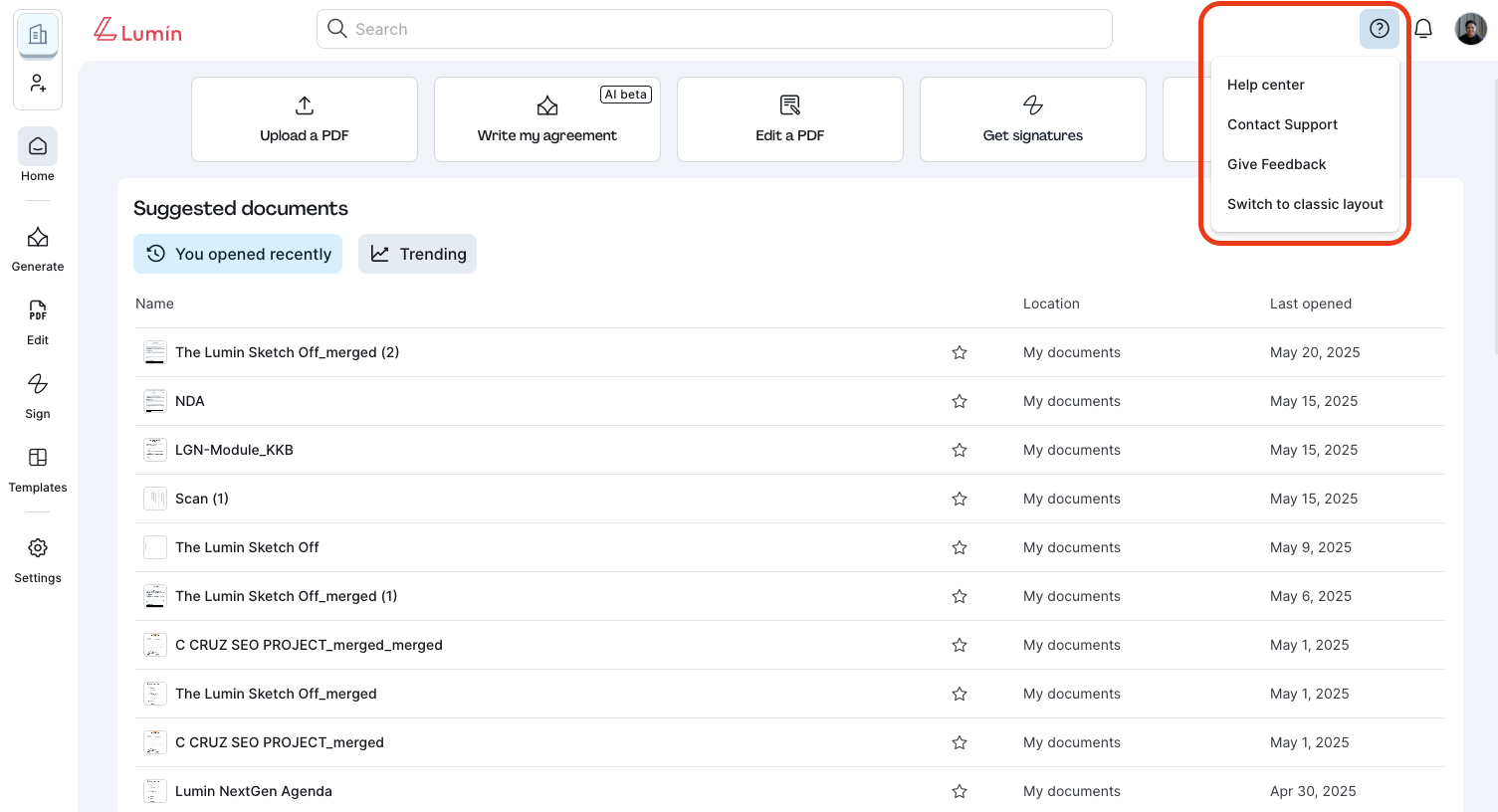The width and height of the screenshot is (1498, 812).
Task: Click the search magnifier icon
Action: point(337,29)
